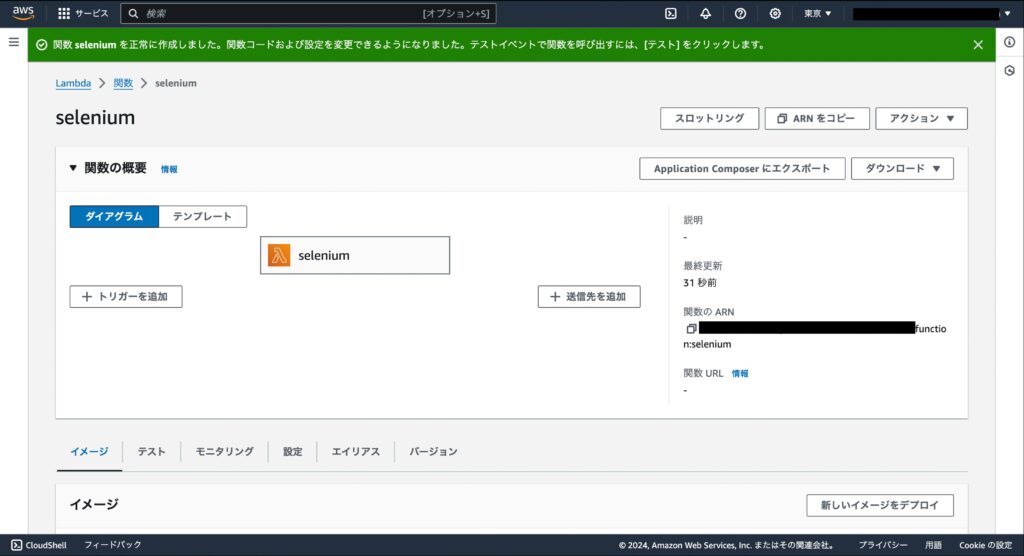
Task: Open the help question mark icon
Action: [x=740, y=13]
